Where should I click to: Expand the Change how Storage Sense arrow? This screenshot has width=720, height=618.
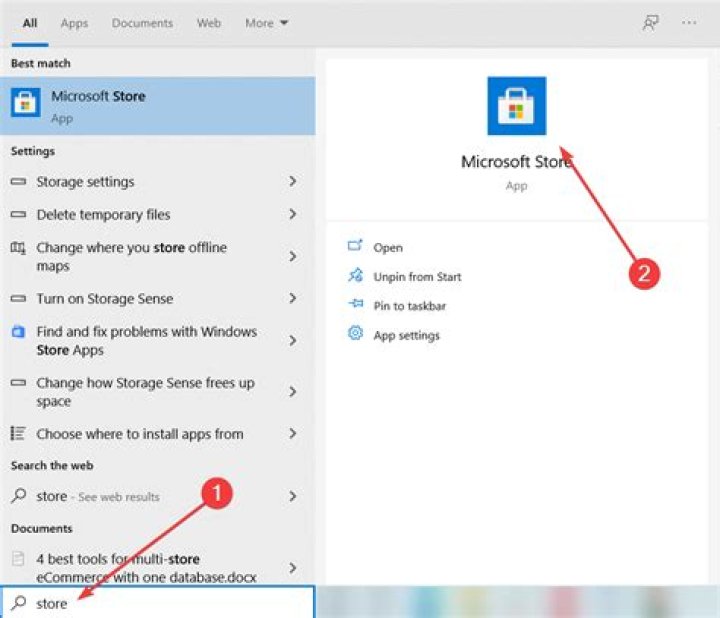coord(292,392)
